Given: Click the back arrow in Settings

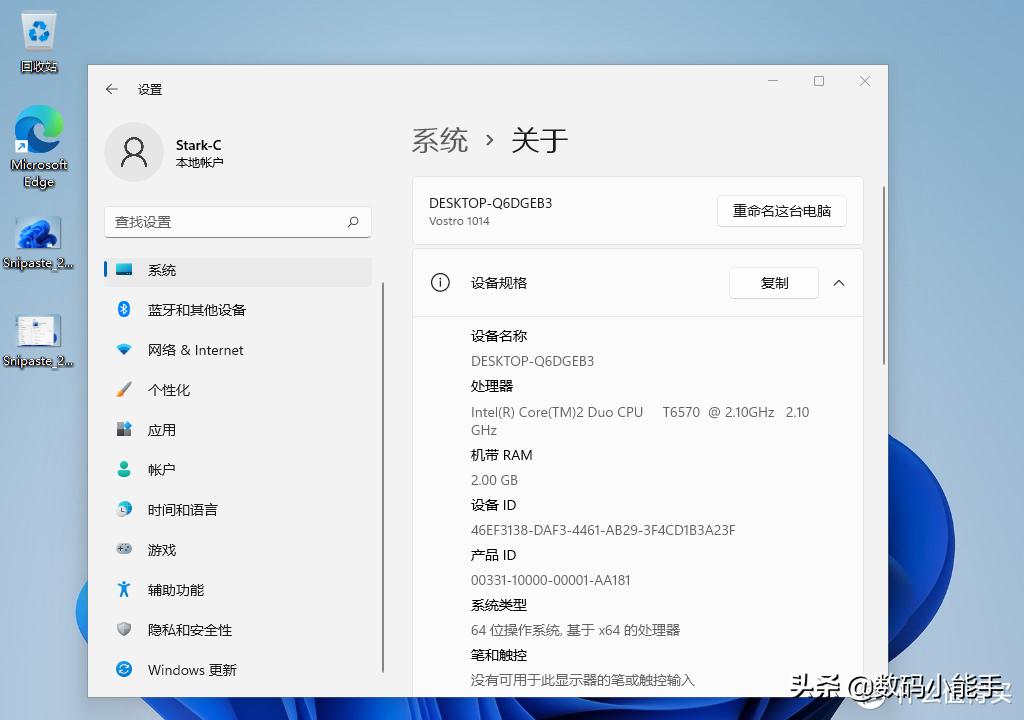Looking at the screenshot, I should point(111,89).
